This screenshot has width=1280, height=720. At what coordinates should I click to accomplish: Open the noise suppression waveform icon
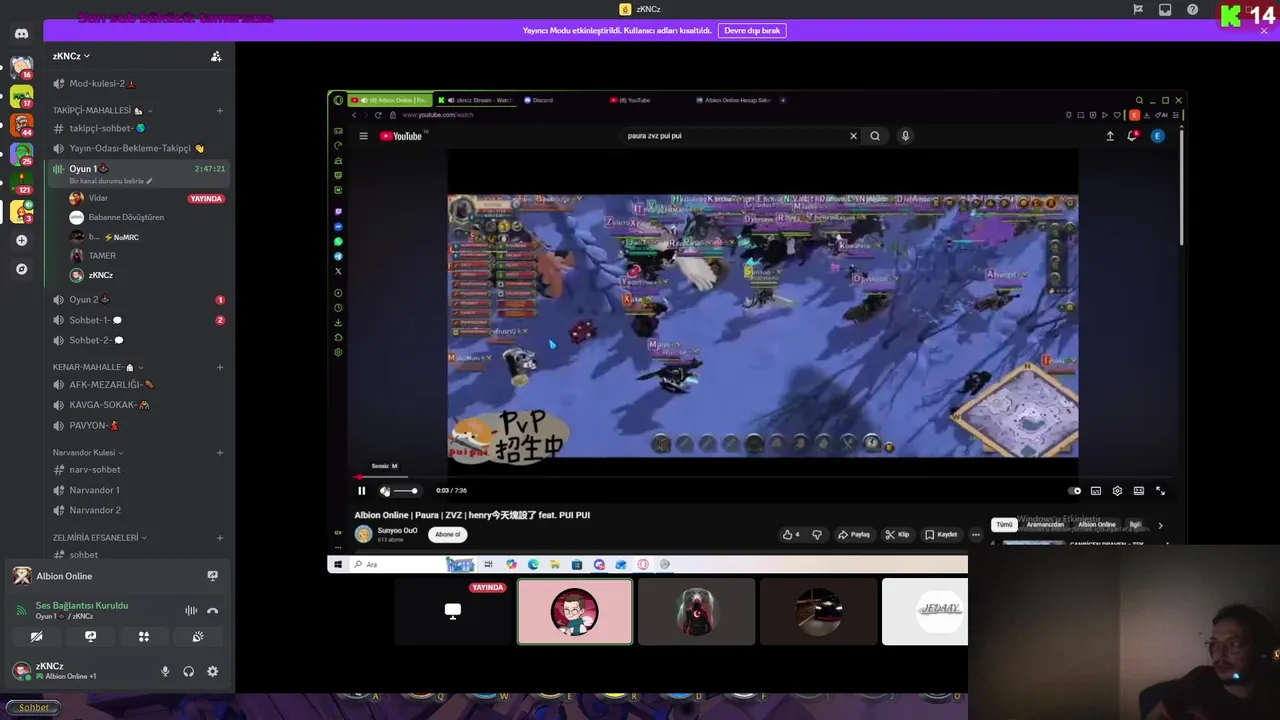[x=191, y=611]
